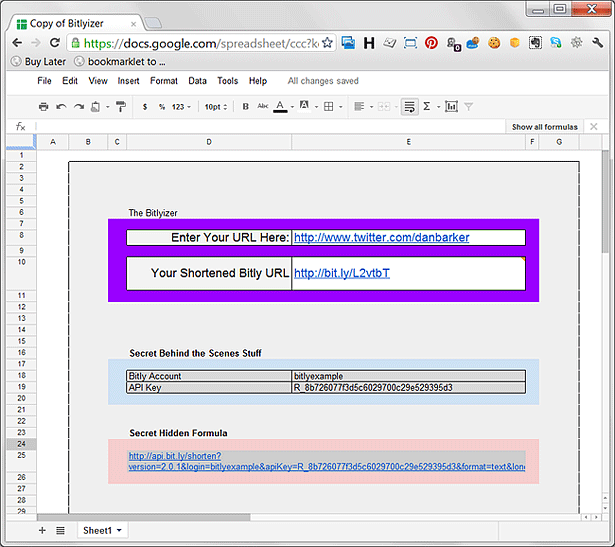The height and width of the screenshot is (547, 615).
Task: Open the File menu
Action: [x=44, y=81]
